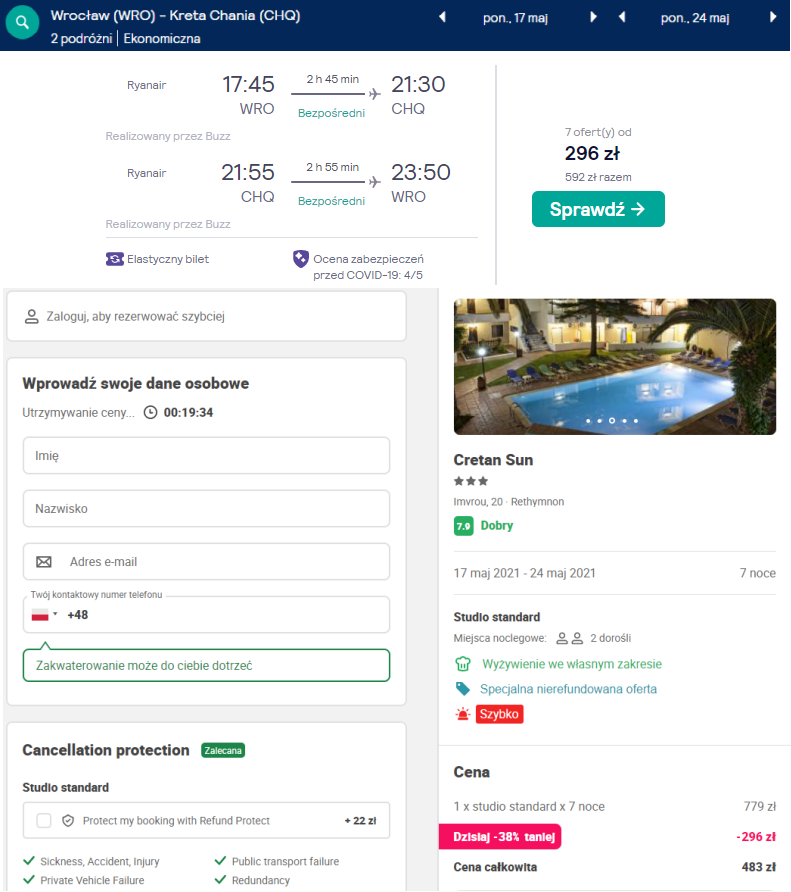This screenshot has width=791, height=892.
Task: Click the Imię input field
Action: (x=206, y=455)
